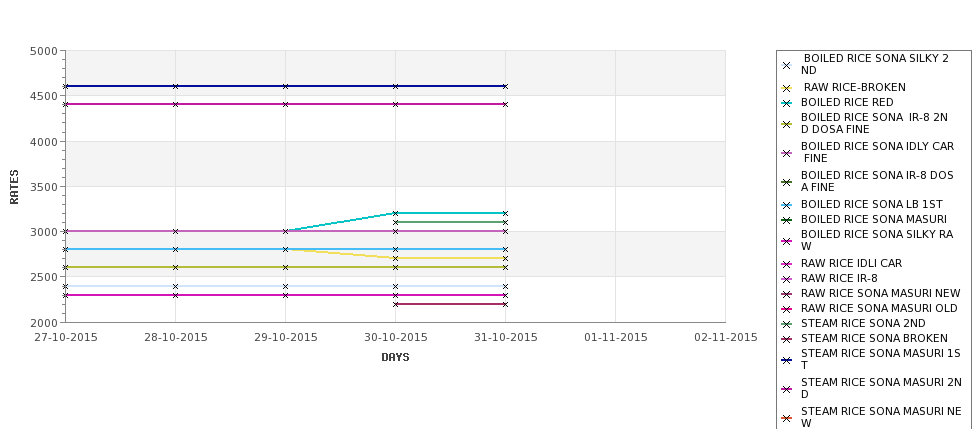The width and height of the screenshot is (975, 429).
Task: Click the 31-10-2015 point on the dark red line
Action: (x=506, y=305)
